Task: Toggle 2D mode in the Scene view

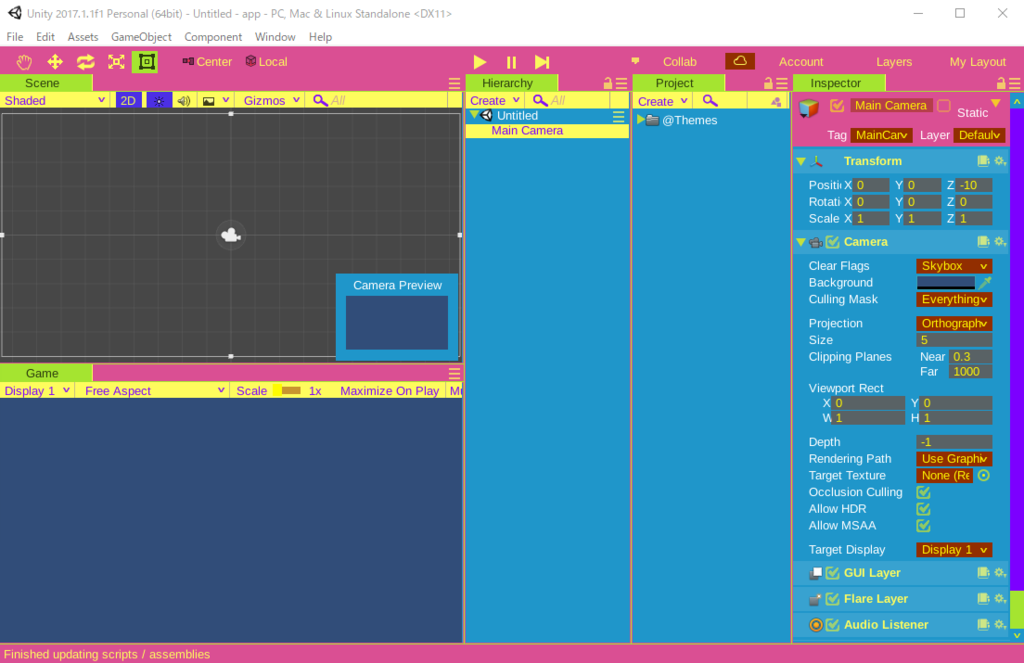Action: (126, 100)
